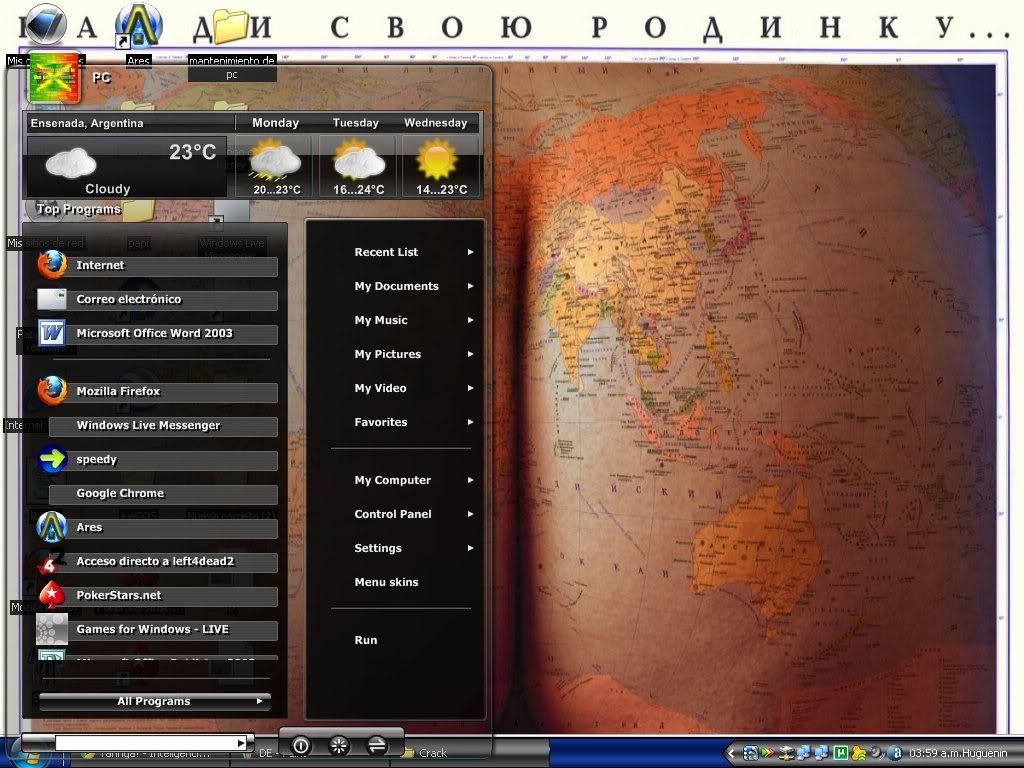Screen dimensions: 1024x768
Task: Launch Microsoft Office Word 2003 icon
Action: click(52, 333)
